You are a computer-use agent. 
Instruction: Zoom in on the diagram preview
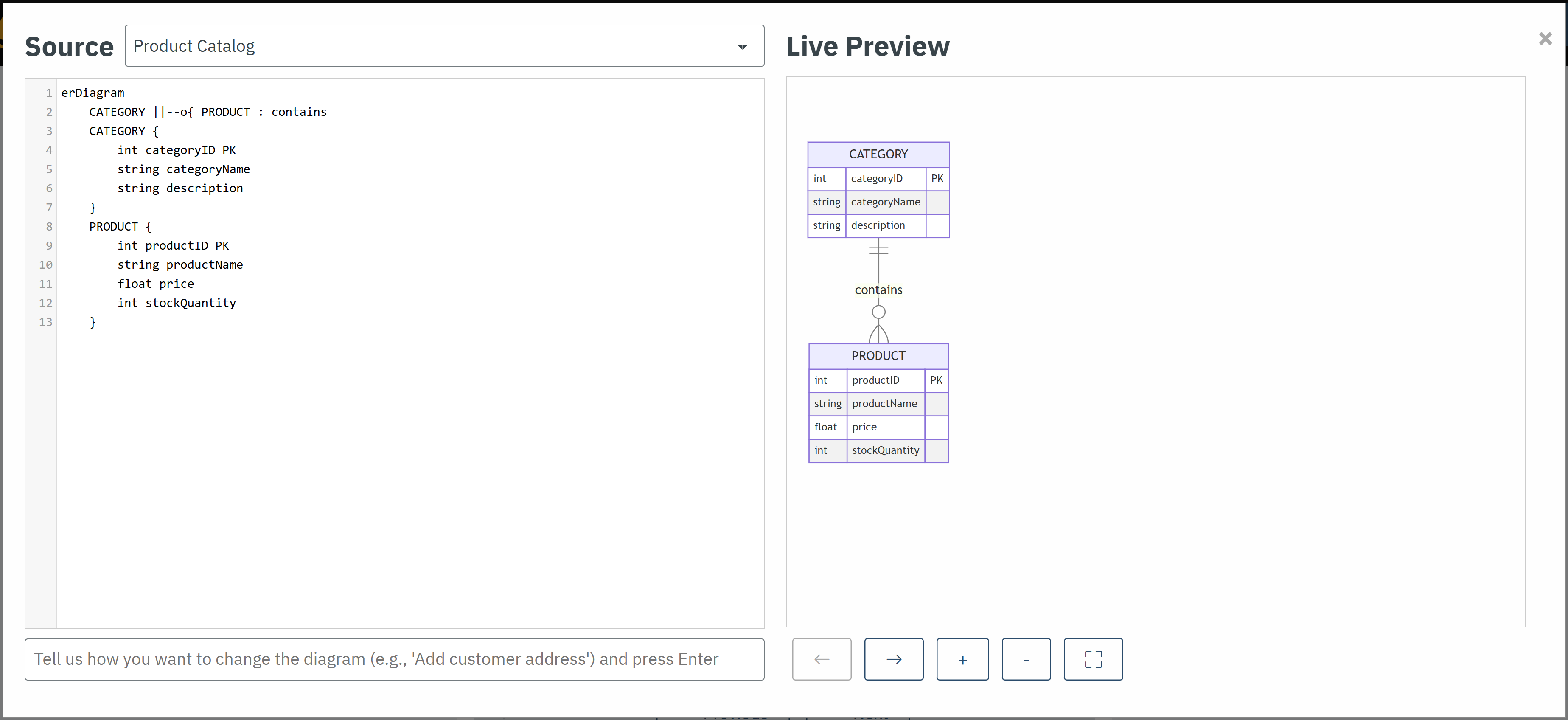[962, 659]
